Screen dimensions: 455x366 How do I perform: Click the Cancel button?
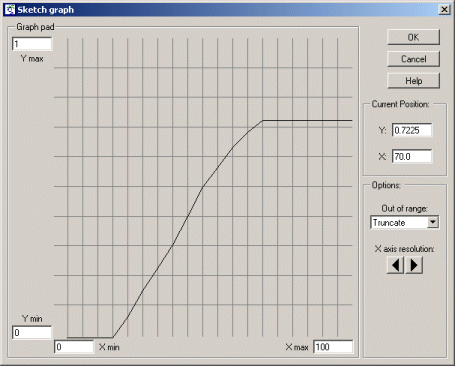pos(413,59)
